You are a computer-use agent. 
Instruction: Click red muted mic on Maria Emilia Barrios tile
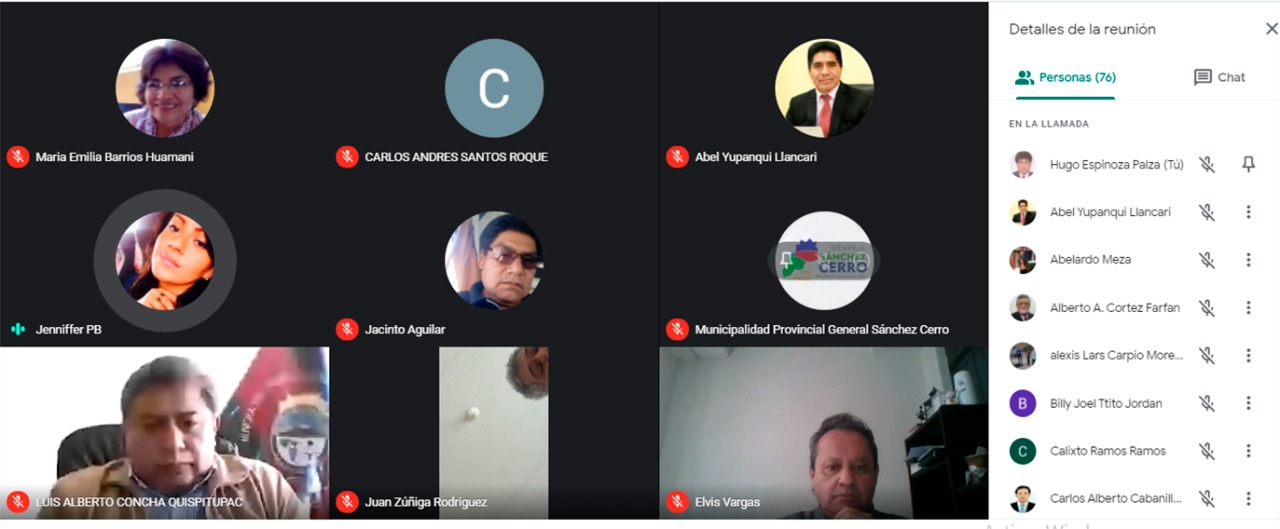pos(17,157)
